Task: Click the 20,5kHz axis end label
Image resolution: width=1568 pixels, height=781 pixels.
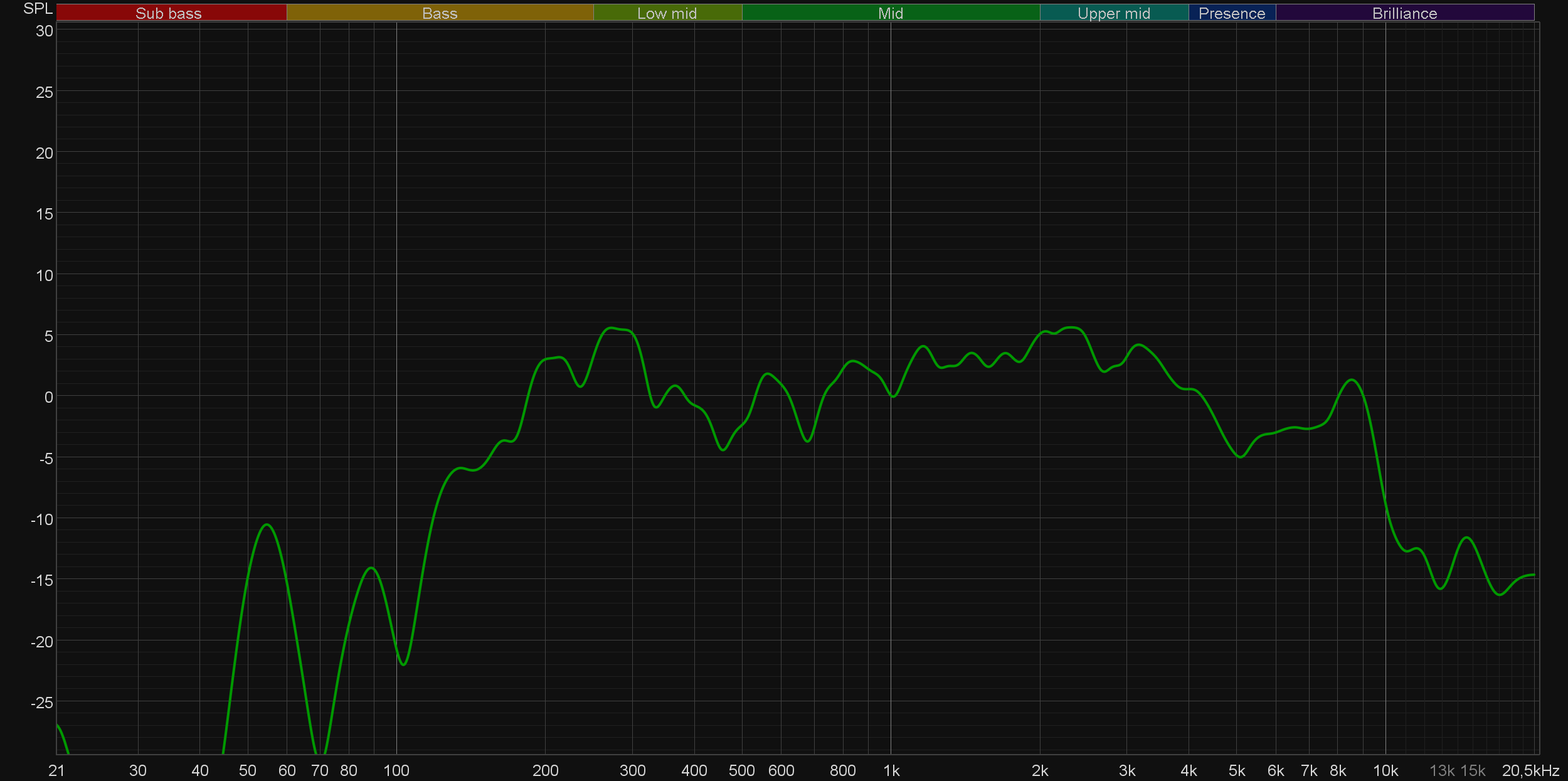Action: 1530,770
